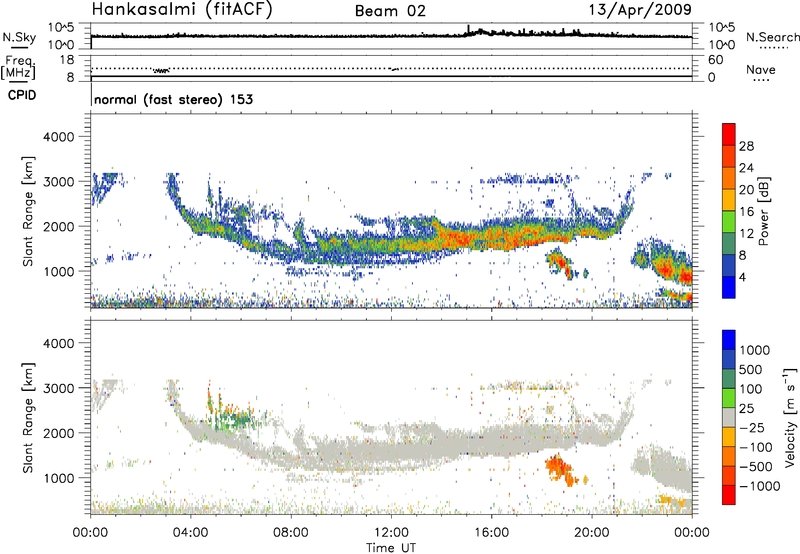Click the 'Velocity [m s⁻¹]' color bar label
This screenshot has width=800, height=554.
coord(790,417)
